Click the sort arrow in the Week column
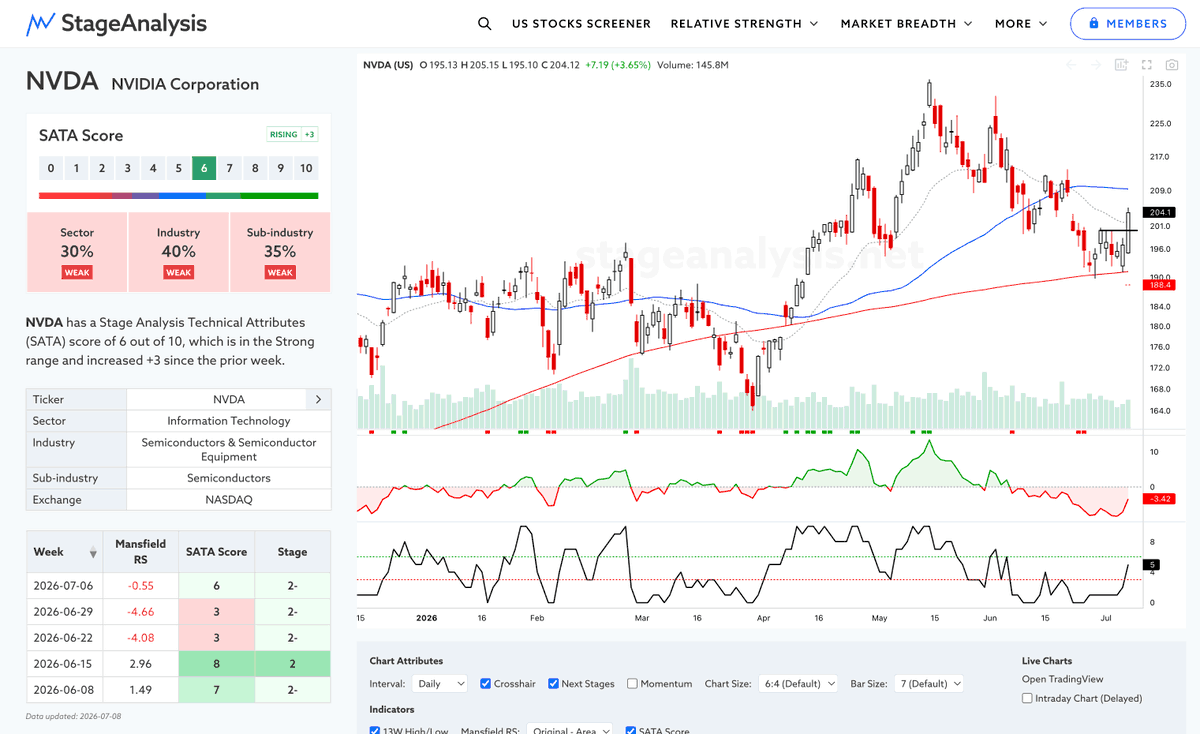The height and width of the screenshot is (734, 1200). pos(94,553)
